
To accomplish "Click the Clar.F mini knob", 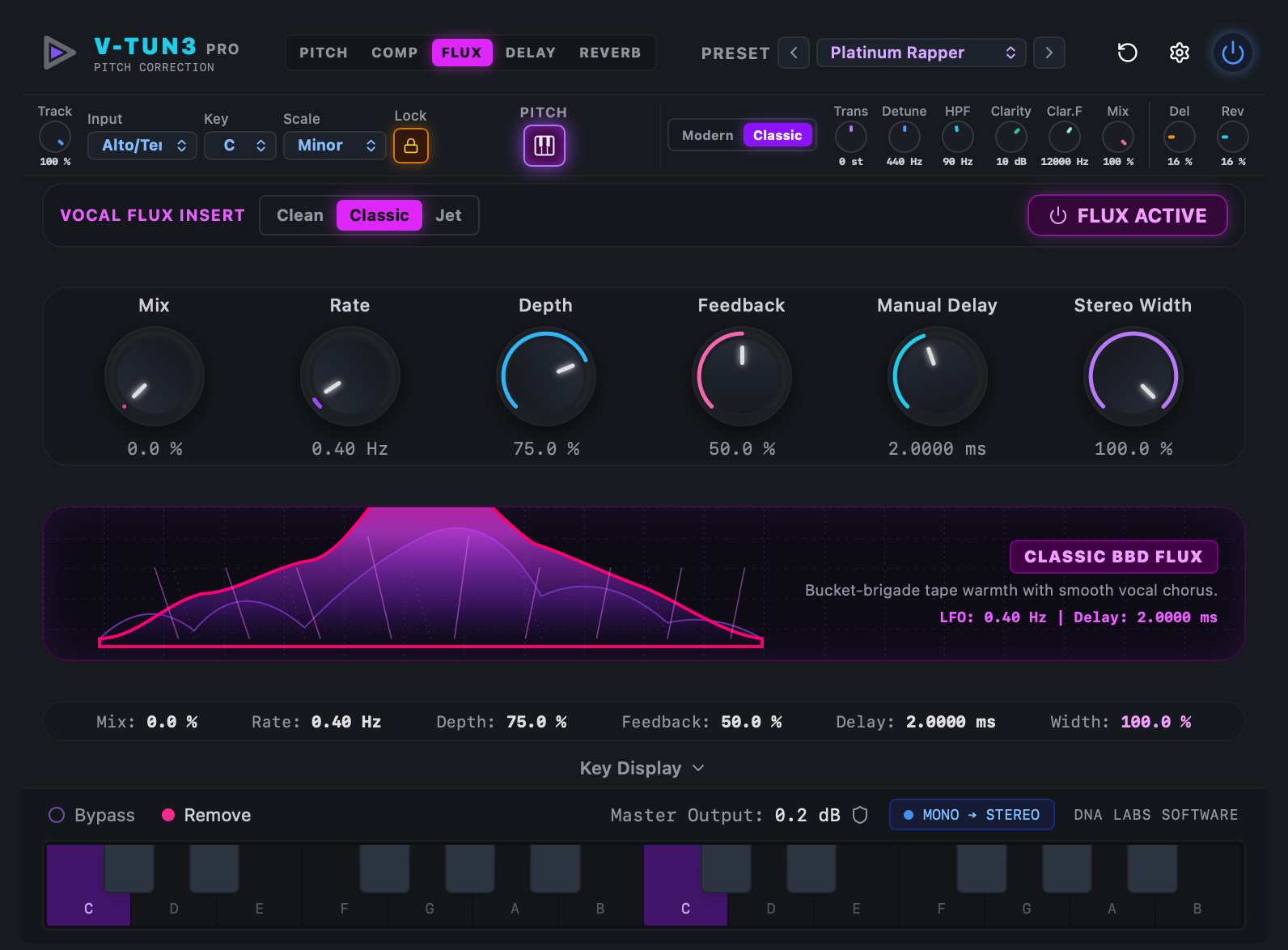I will tap(1064, 137).
